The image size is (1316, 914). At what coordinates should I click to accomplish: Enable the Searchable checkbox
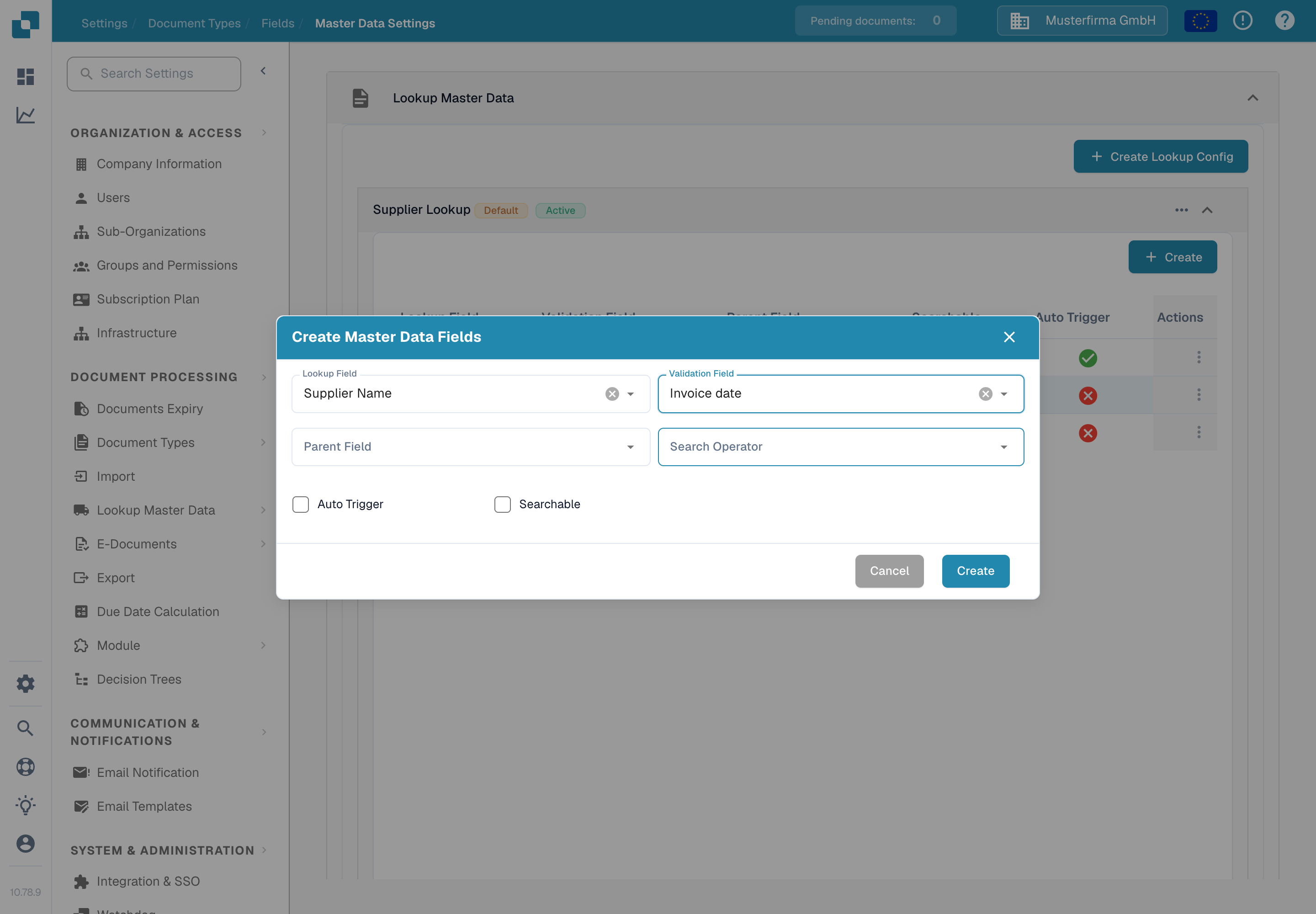pos(502,505)
